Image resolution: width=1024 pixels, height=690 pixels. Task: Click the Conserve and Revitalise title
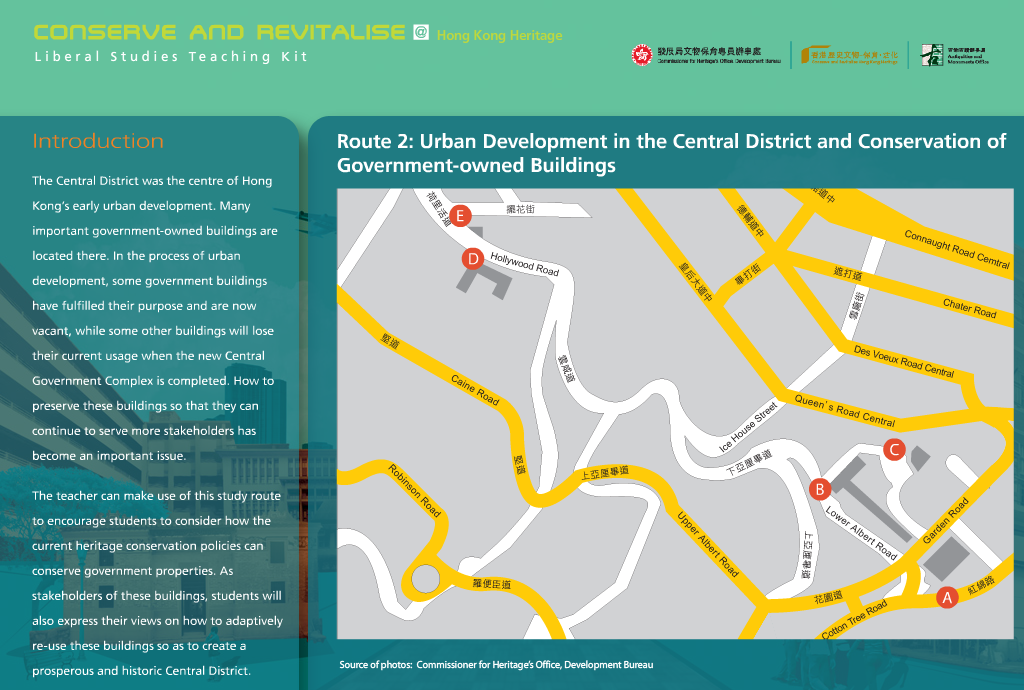point(219,32)
